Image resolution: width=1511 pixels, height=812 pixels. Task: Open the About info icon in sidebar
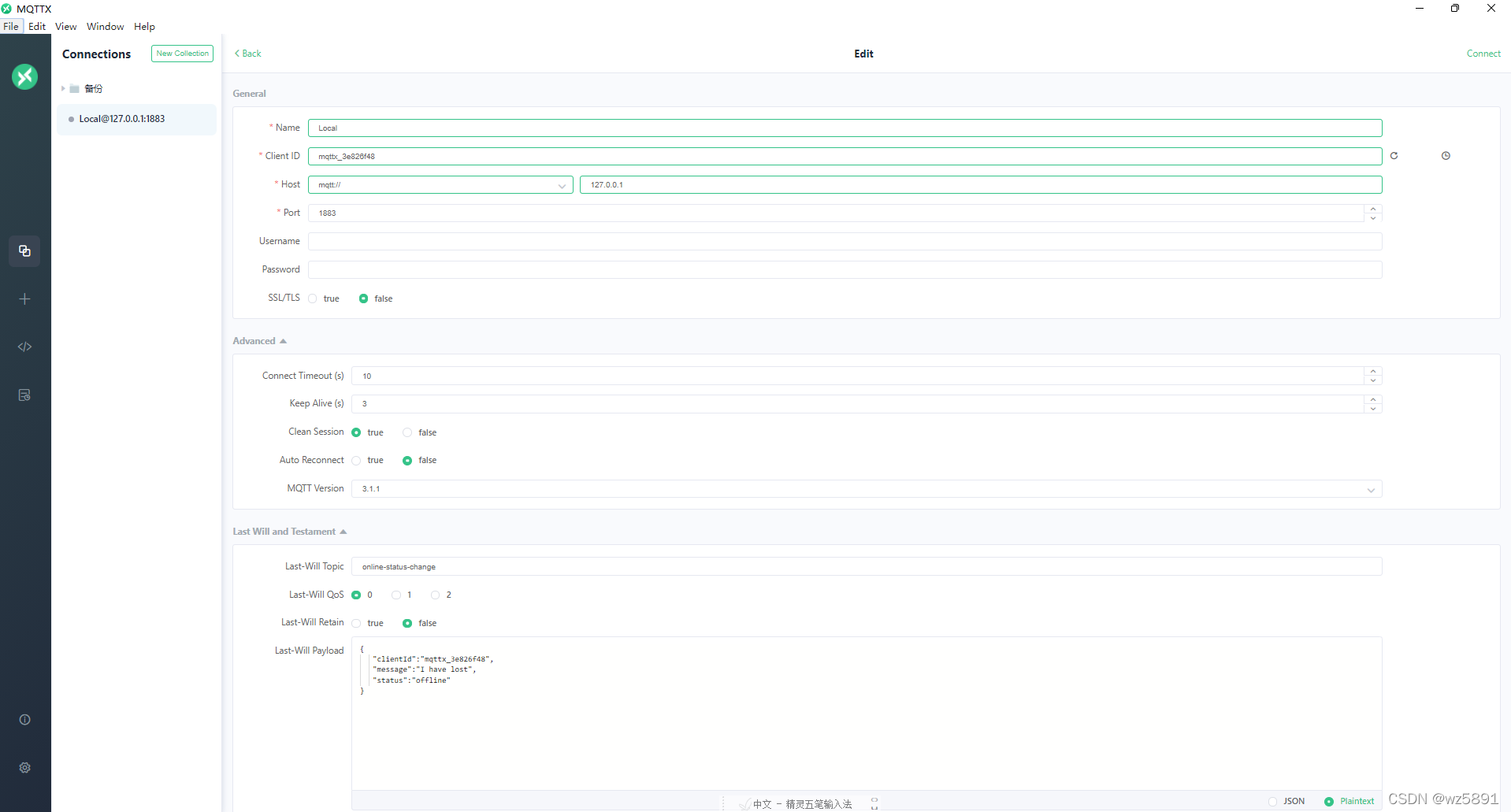(24, 720)
